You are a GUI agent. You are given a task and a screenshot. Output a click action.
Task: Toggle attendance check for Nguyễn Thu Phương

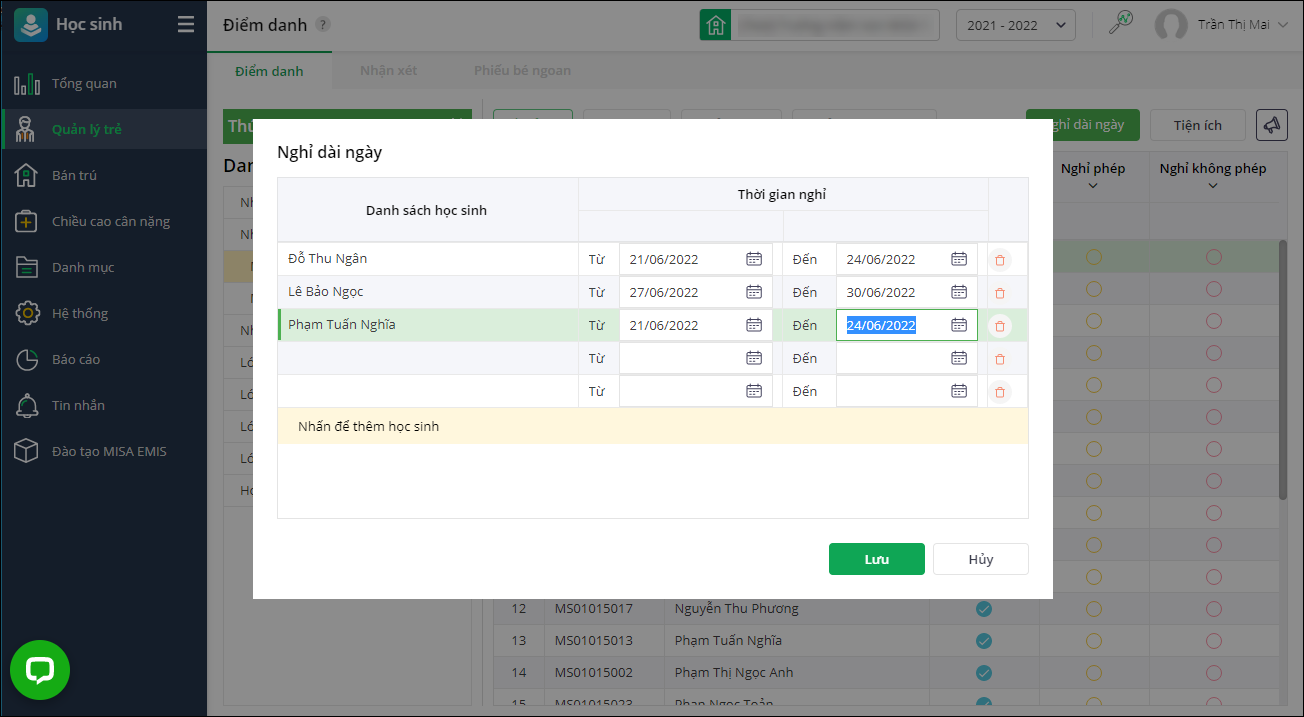983,608
